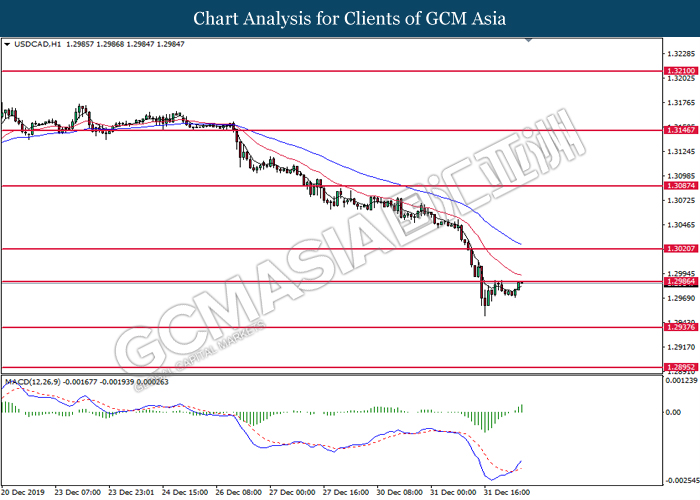Click the 1.30465 axis price value
This screenshot has height=500, width=700.
(681, 225)
